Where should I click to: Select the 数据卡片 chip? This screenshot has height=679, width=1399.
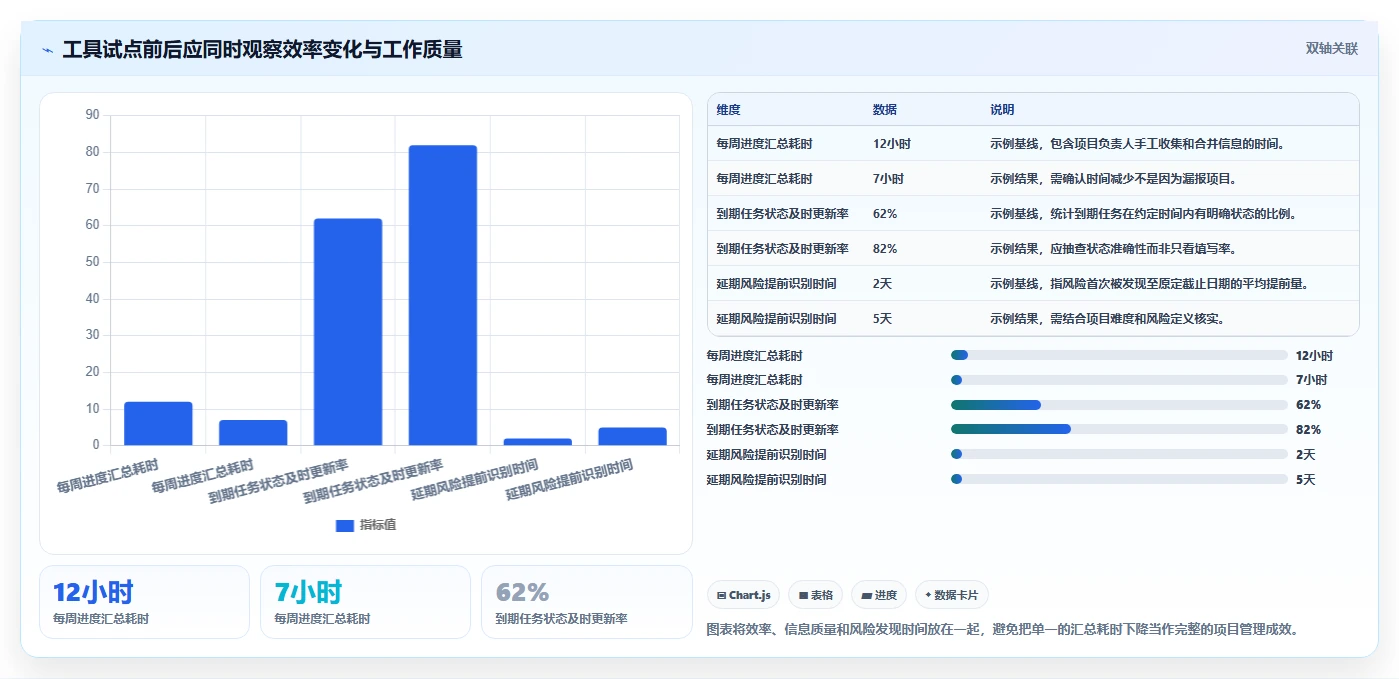pyautogui.click(x=952, y=595)
